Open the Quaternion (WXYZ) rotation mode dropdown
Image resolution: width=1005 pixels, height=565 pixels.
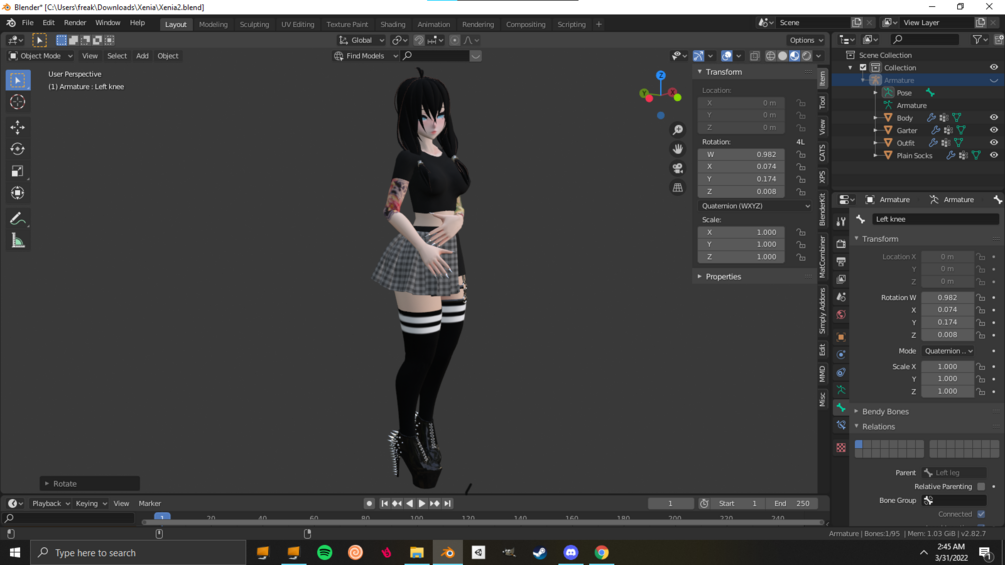click(755, 206)
